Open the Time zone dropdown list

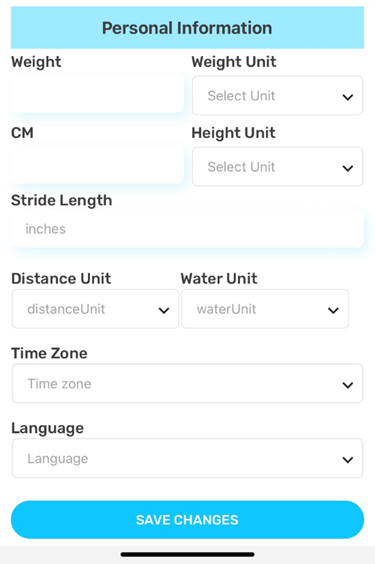click(187, 383)
